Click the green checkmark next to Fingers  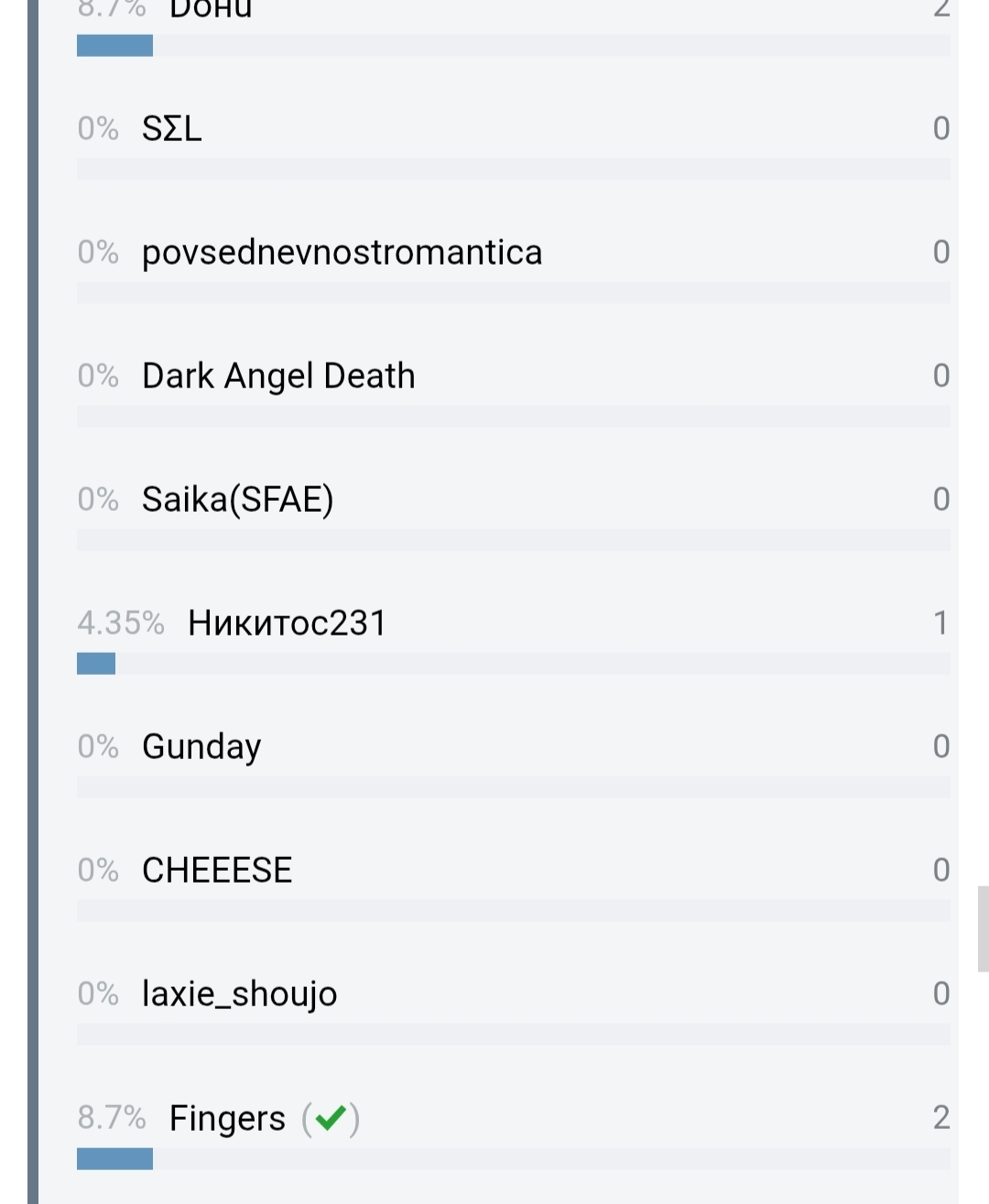[331, 1118]
